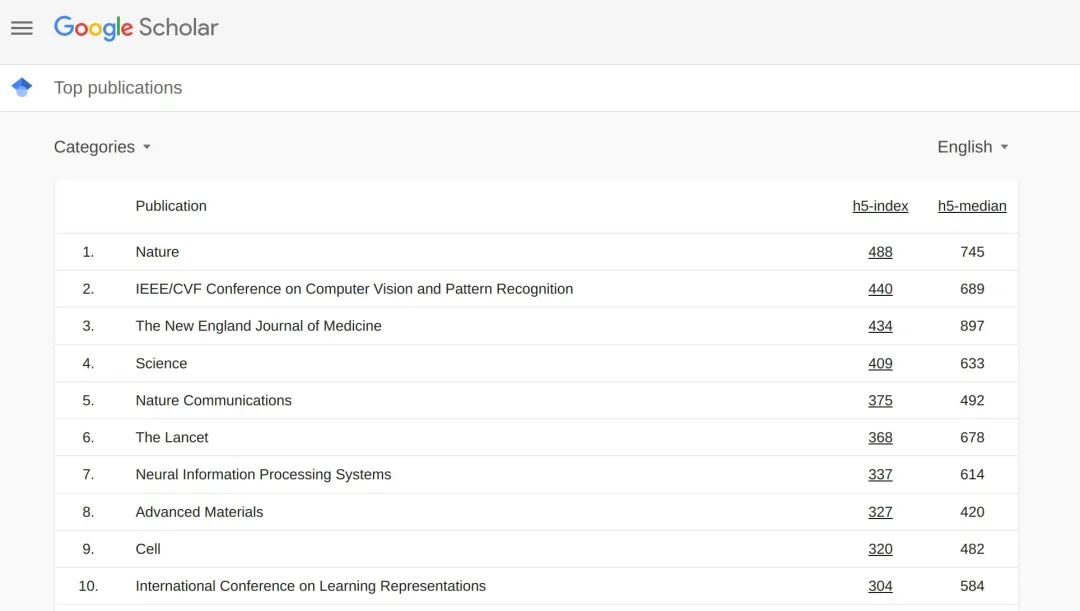Viewport: 1080px width, 611px height.
Task: Click the Advanced Materials publication name
Action: tap(199, 512)
